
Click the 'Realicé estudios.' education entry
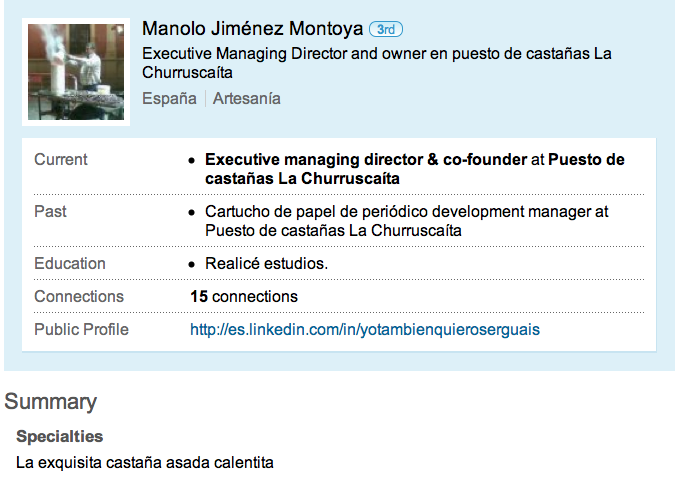(266, 264)
